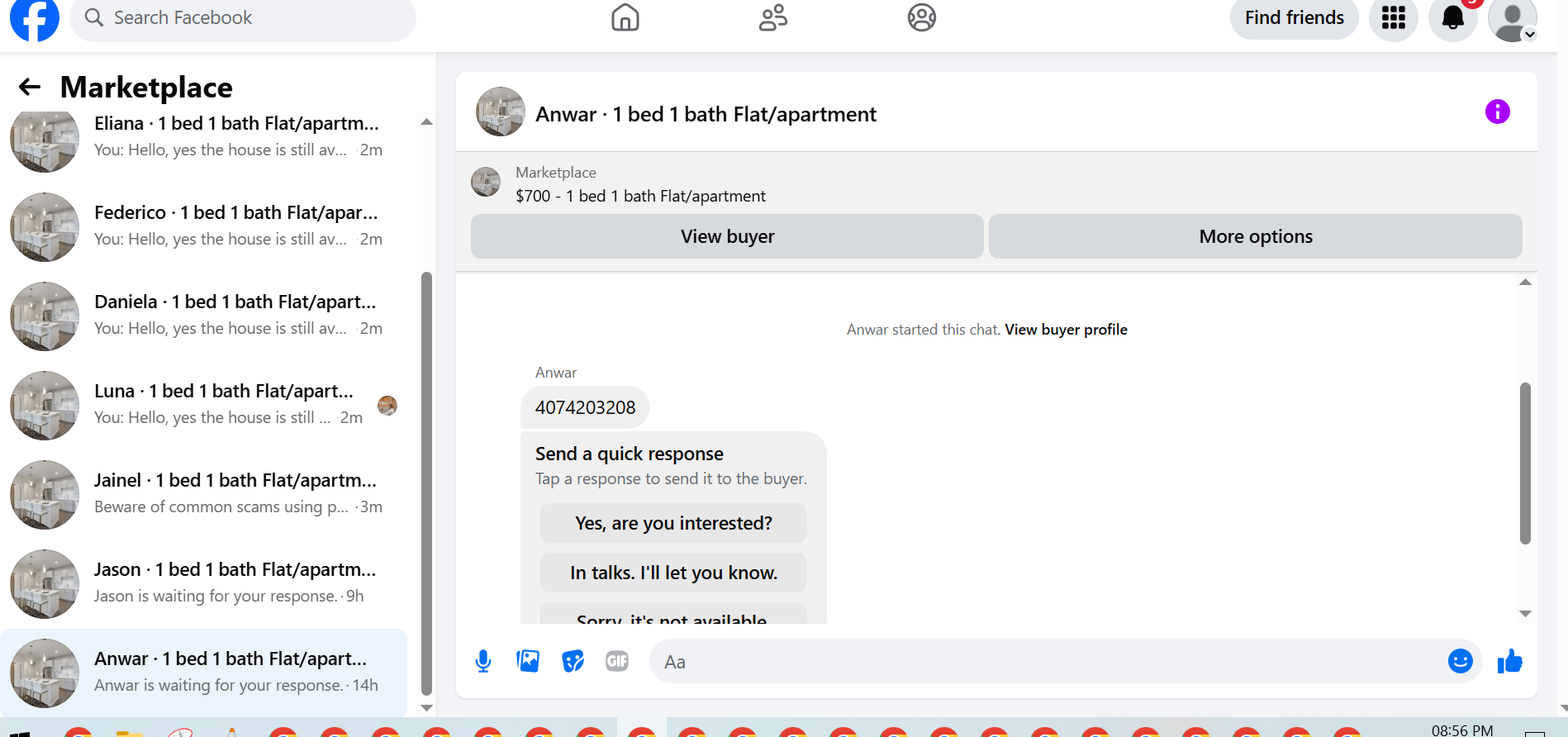Click the $700 listing thumbnail under Marketplace
The height and width of the screenshot is (737, 1568).
point(486,182)
